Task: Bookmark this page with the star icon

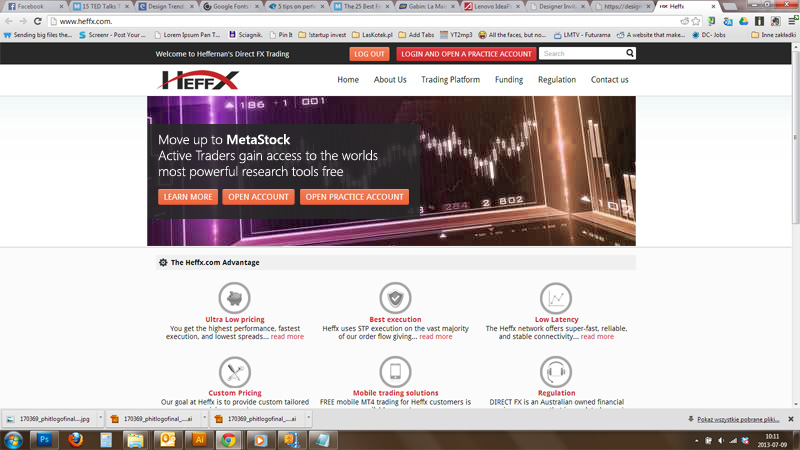Action: click(x=696, y=21)
